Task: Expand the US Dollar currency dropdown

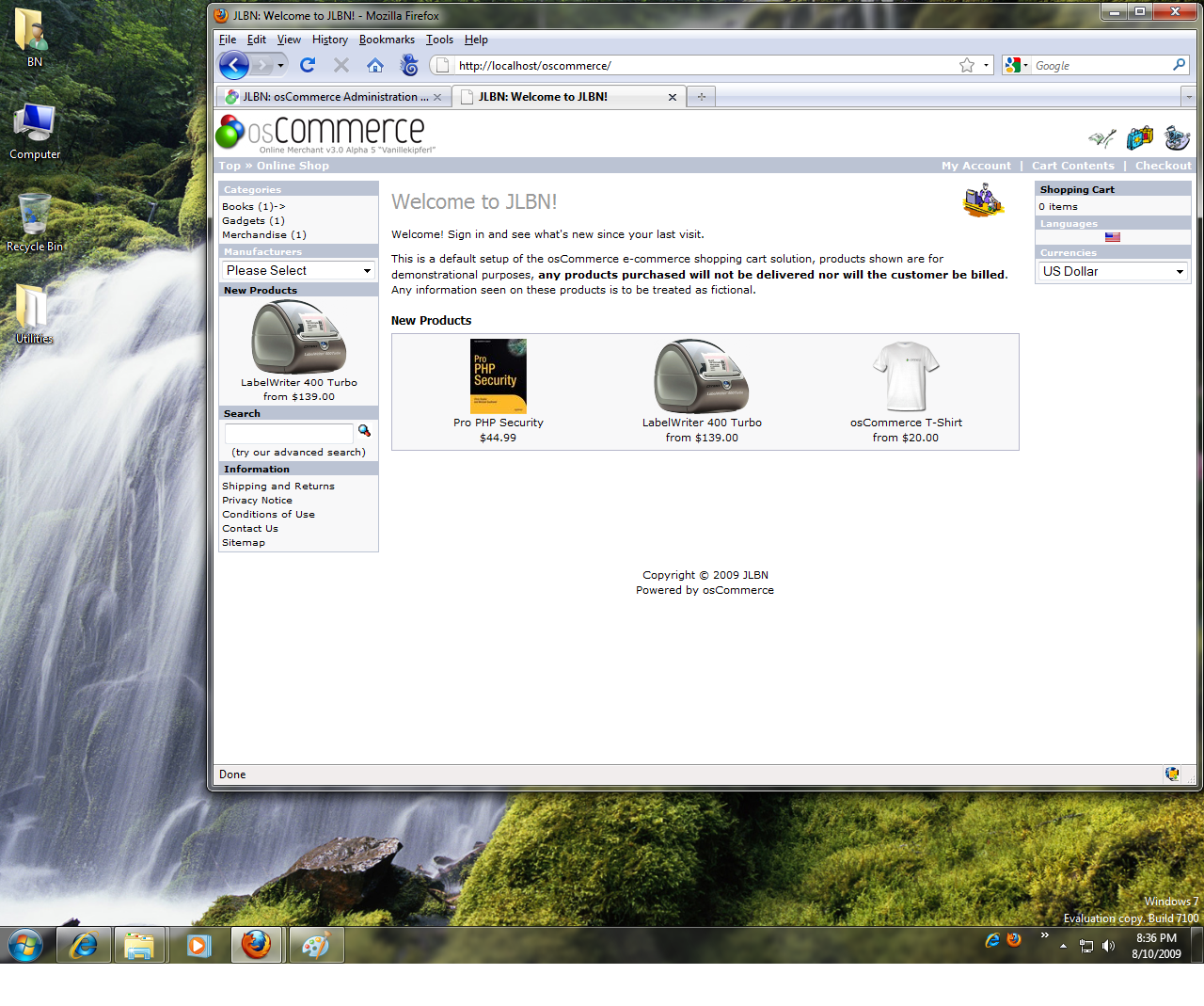Action: click(1112, 271)
